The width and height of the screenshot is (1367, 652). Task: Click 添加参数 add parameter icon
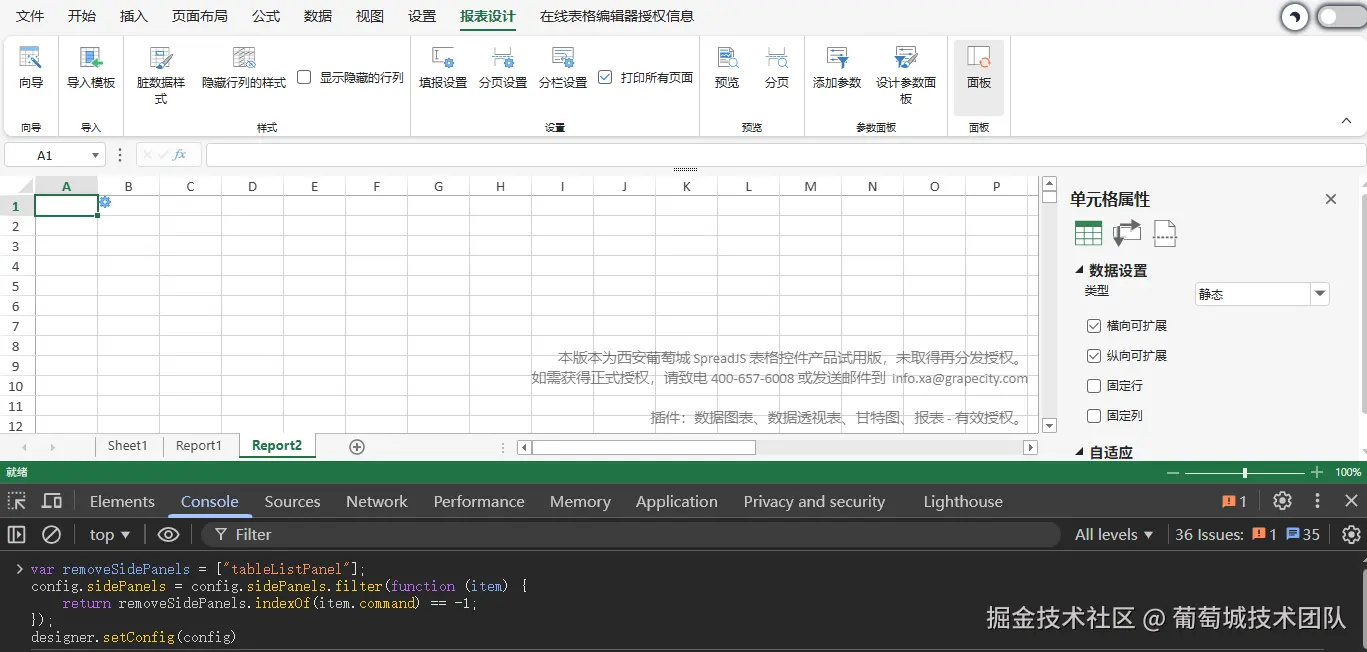pos(837,58)
